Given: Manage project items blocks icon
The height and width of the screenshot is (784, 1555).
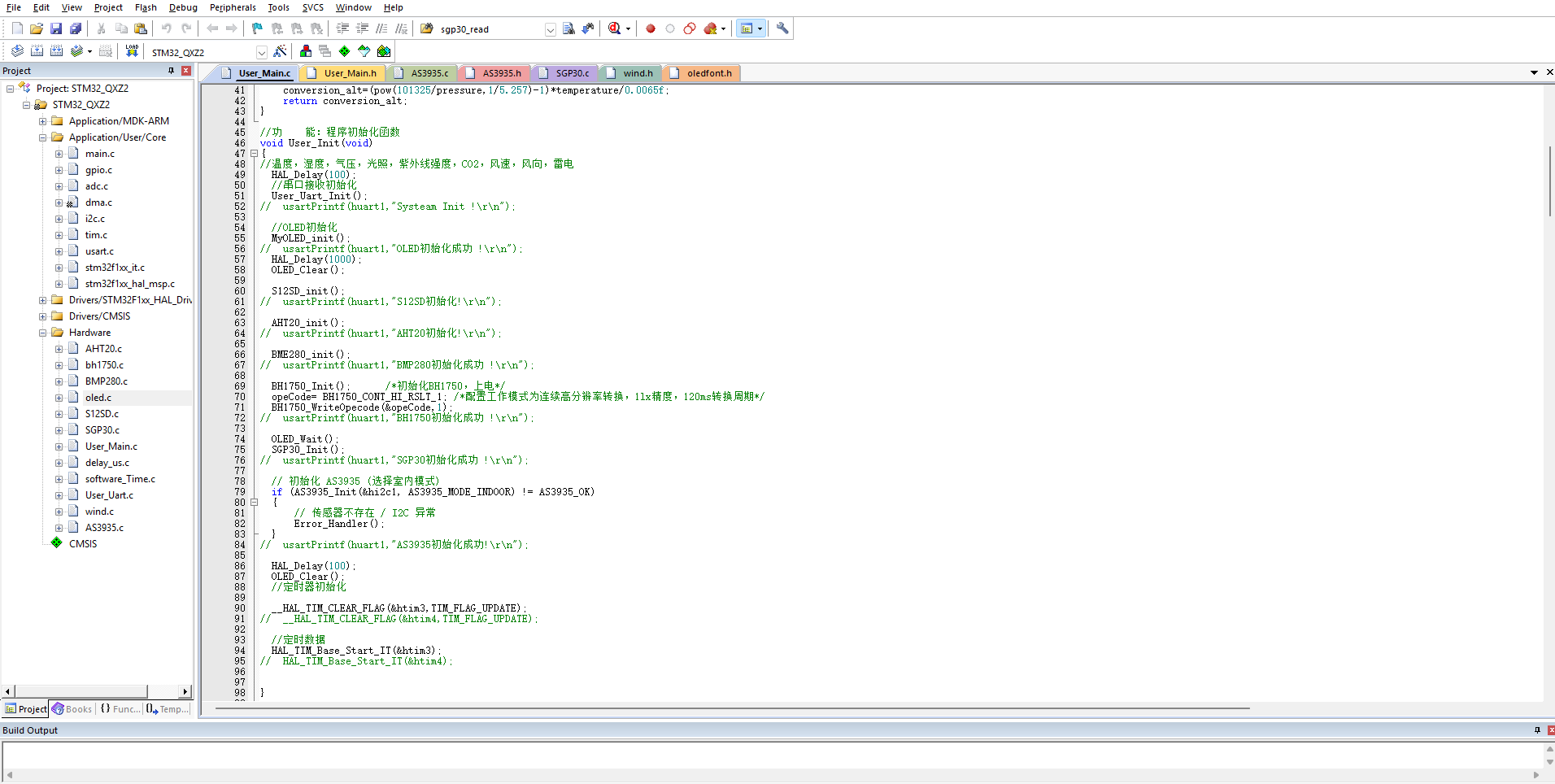Looking at the screenshot, I should click(306, 51).
